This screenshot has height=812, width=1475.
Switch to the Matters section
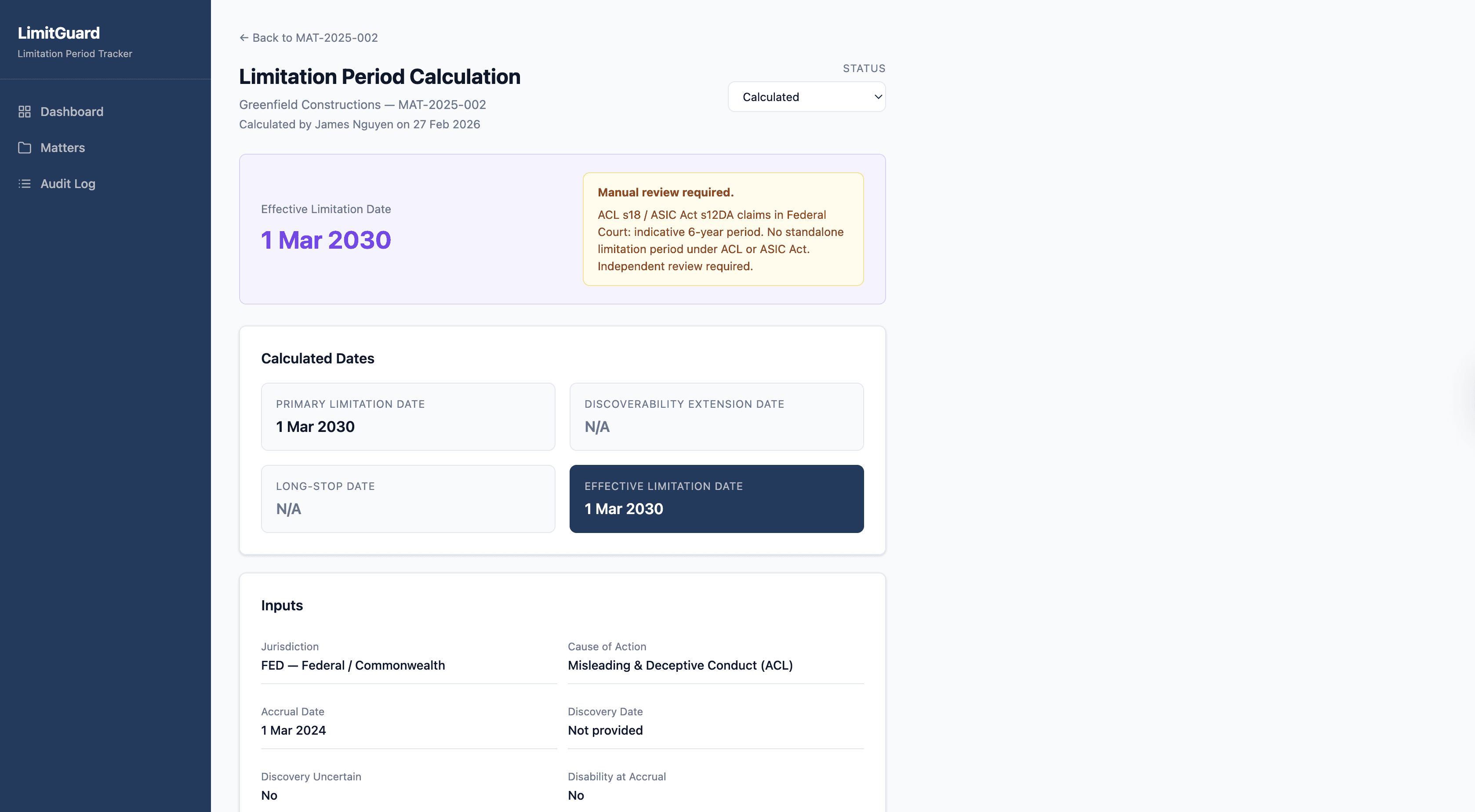(63, 147)
